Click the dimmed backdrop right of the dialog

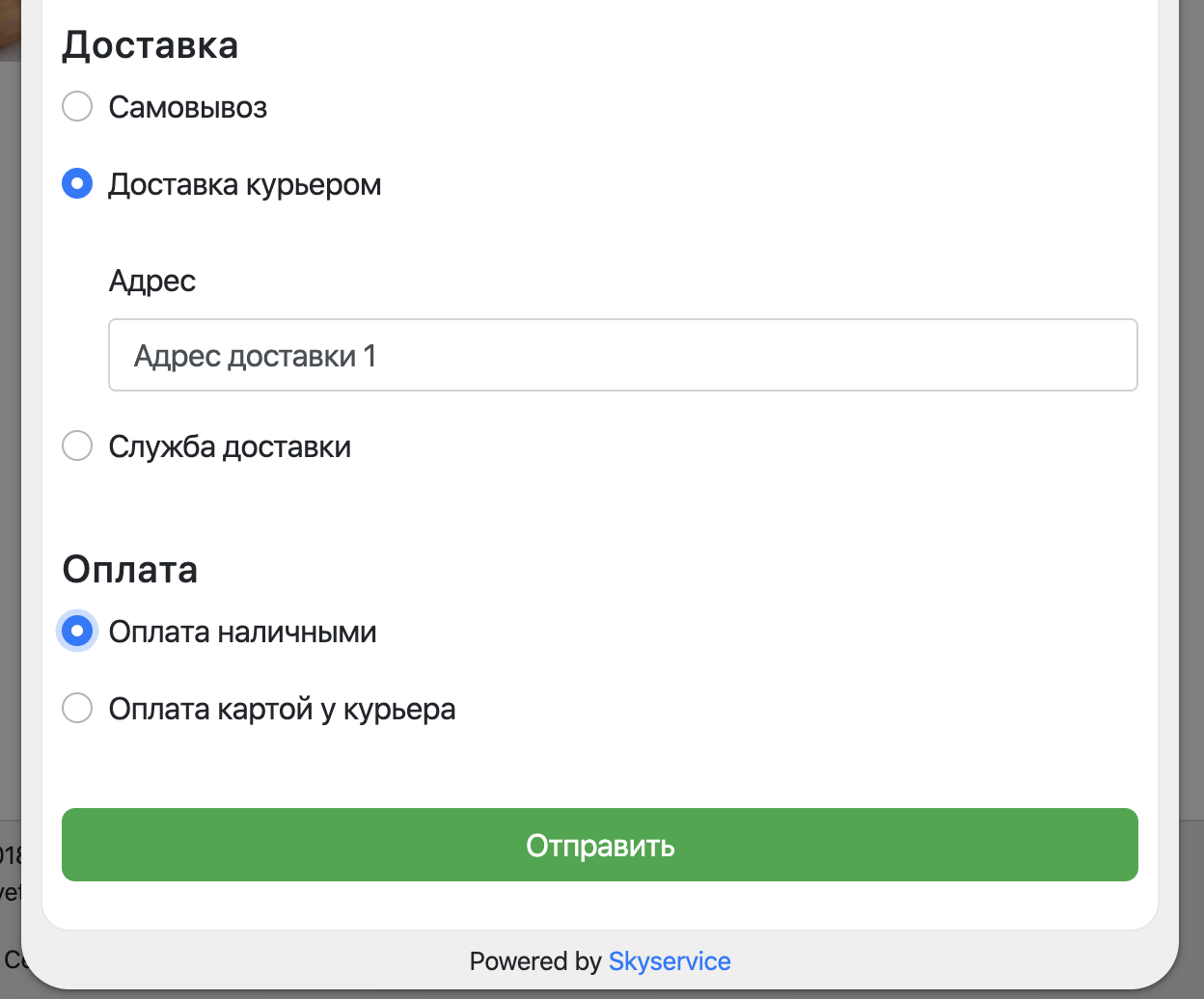click(x=1191, y=482)
